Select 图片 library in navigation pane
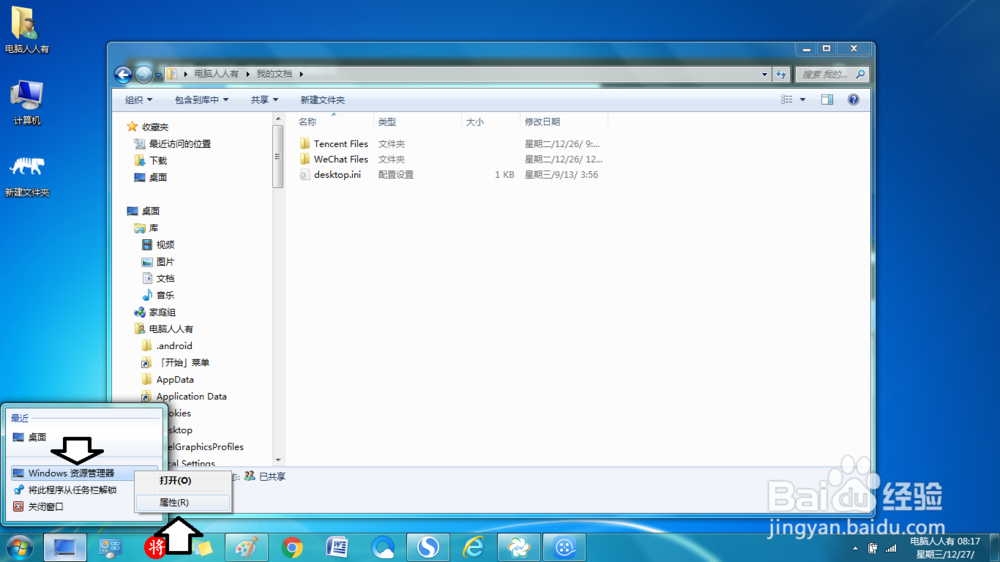The width and height of the screenshot is (1000, 562). point(165,262)
